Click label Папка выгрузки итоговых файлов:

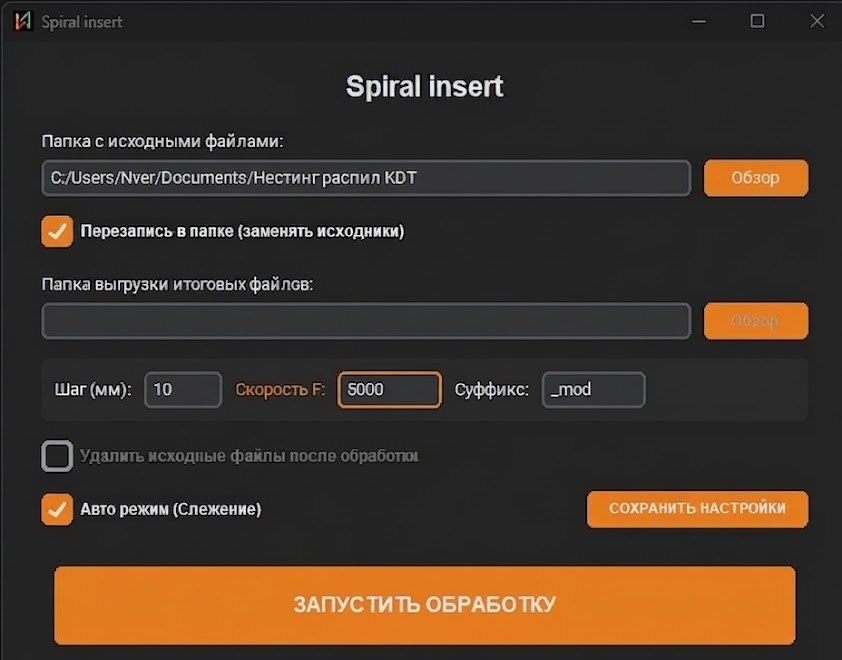(x=177, y=284)
